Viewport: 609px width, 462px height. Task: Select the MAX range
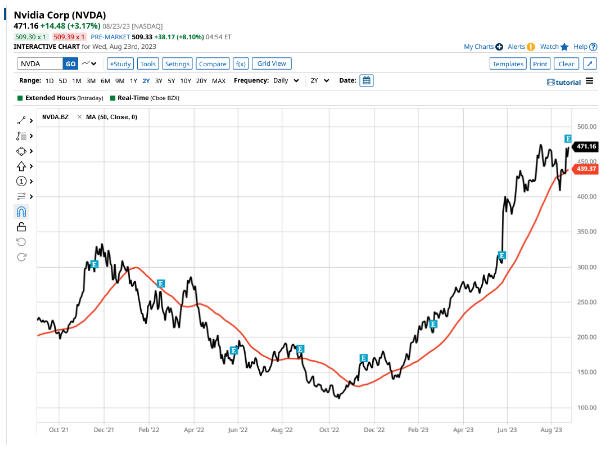219,81
